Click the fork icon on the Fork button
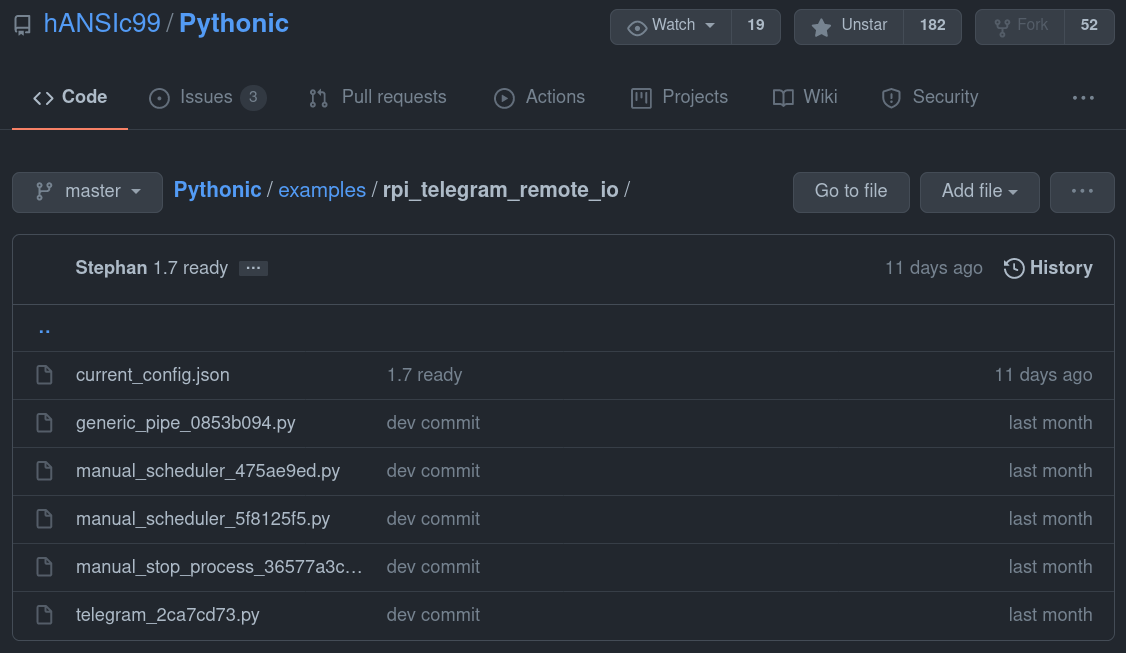This screenshot has height=653, width=1126. [x=1001, y=26]
